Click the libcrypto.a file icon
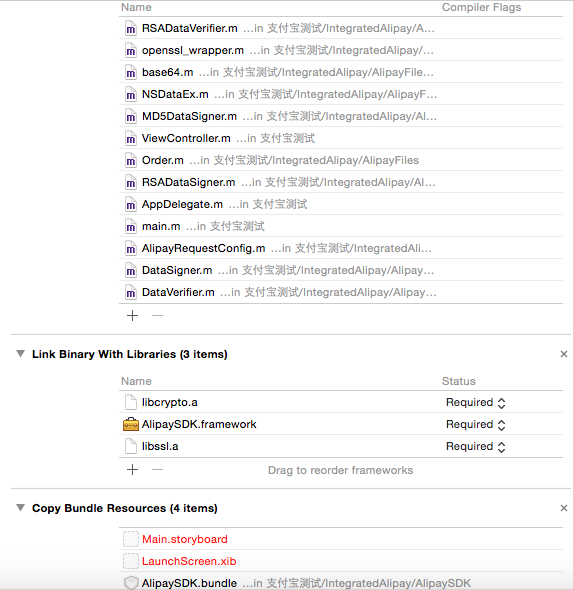The width and height of the screenshot is (573, 590). coord(131,402)
